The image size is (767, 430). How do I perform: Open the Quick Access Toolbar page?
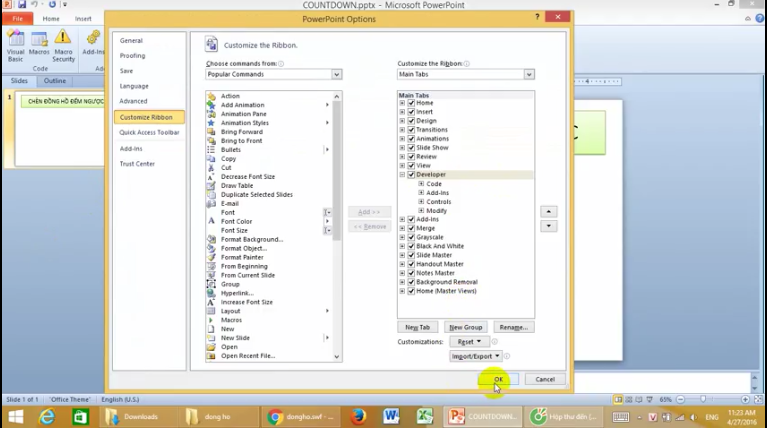click(x=149, y=133)
